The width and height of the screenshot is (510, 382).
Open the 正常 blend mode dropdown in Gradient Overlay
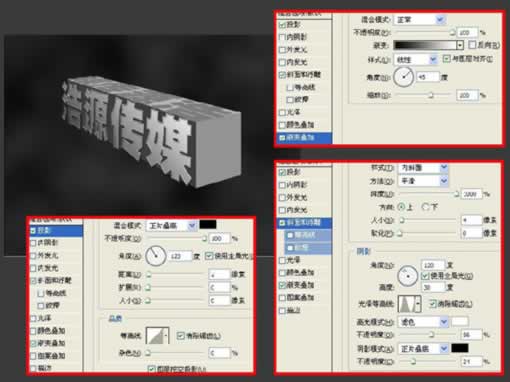click(419, 20)
